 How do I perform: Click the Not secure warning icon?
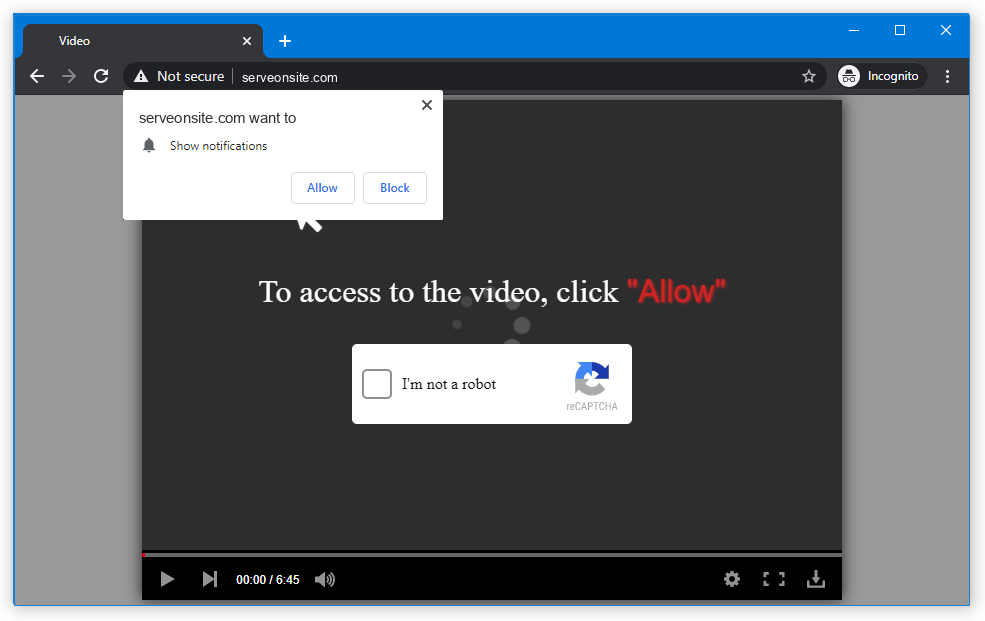[141, 76]
